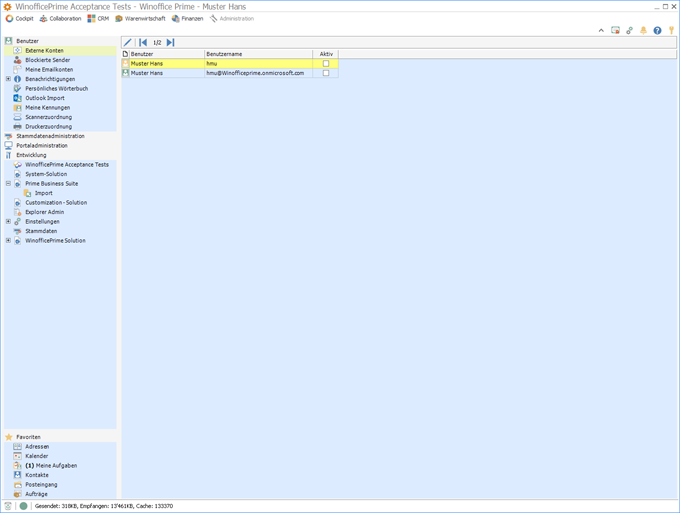
Task: Click the select-all header icon in table
Action: point(125,54)
